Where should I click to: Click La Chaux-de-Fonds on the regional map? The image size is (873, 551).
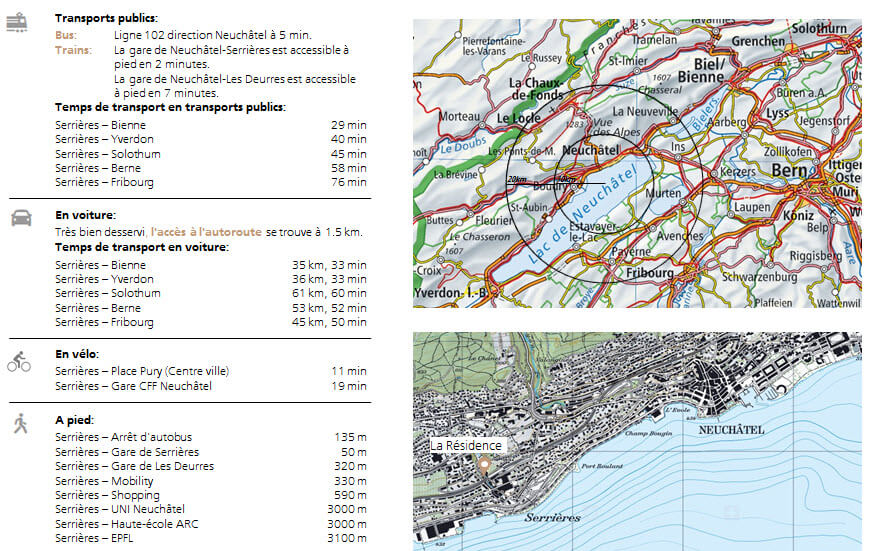pyautogui.click(x=536, y=89)
